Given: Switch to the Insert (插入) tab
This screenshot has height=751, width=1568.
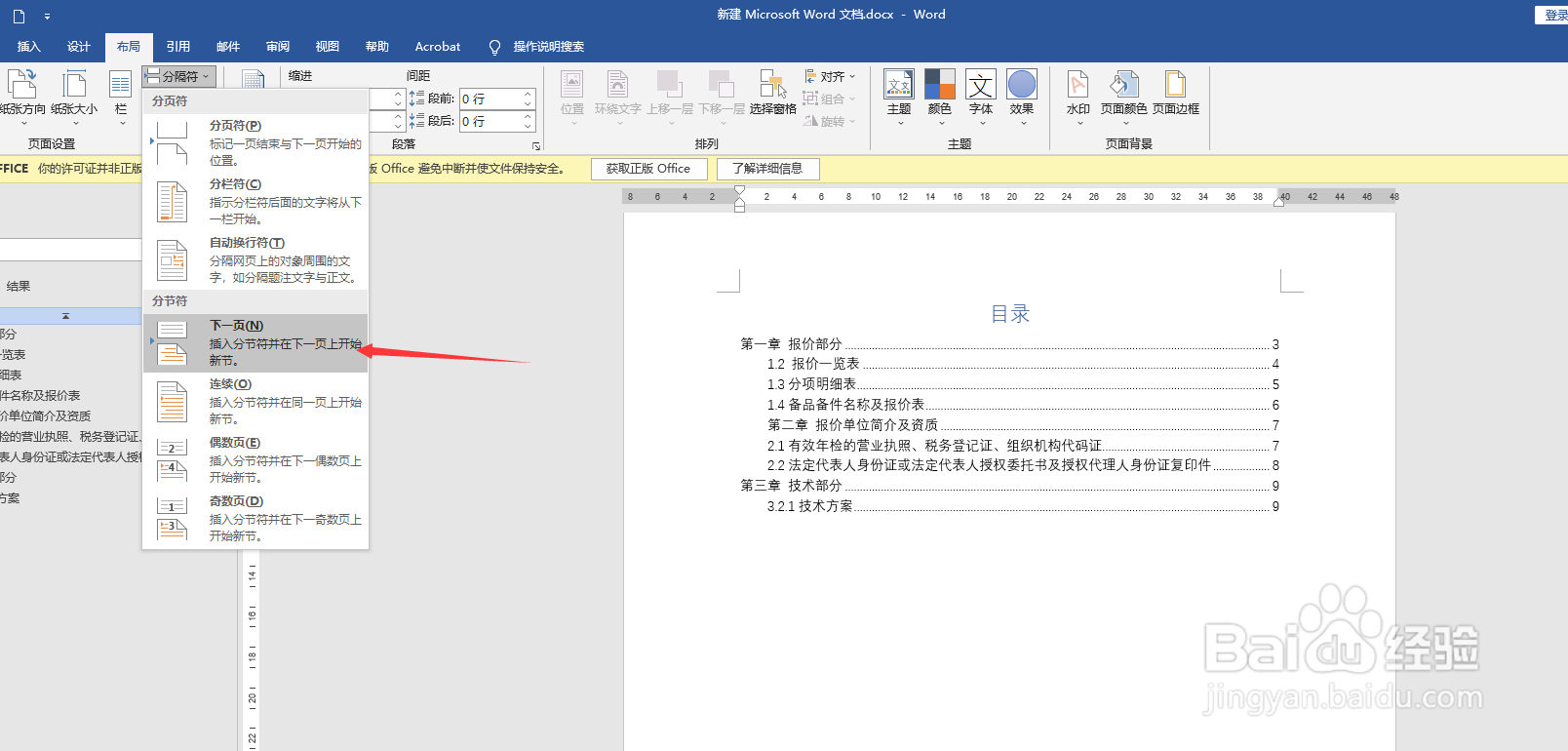Looking at the screenshot, I should click(29, 46).
